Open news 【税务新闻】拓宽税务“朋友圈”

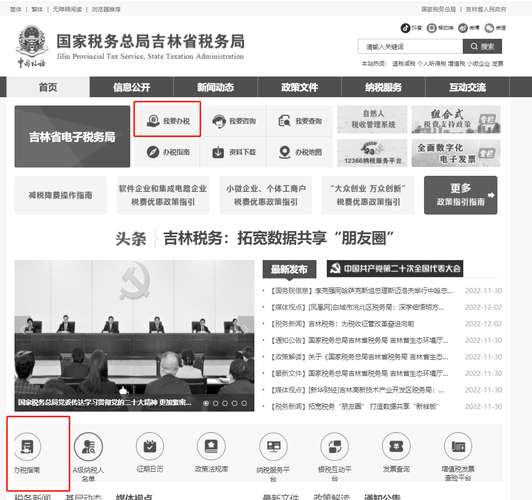pos(354,406)
